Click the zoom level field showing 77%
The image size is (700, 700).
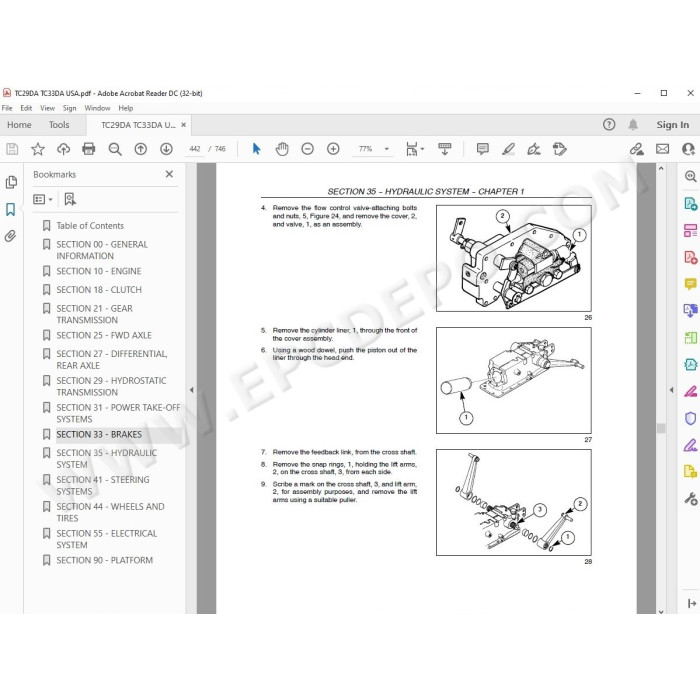pyautogui.click(x=365, y=149)
